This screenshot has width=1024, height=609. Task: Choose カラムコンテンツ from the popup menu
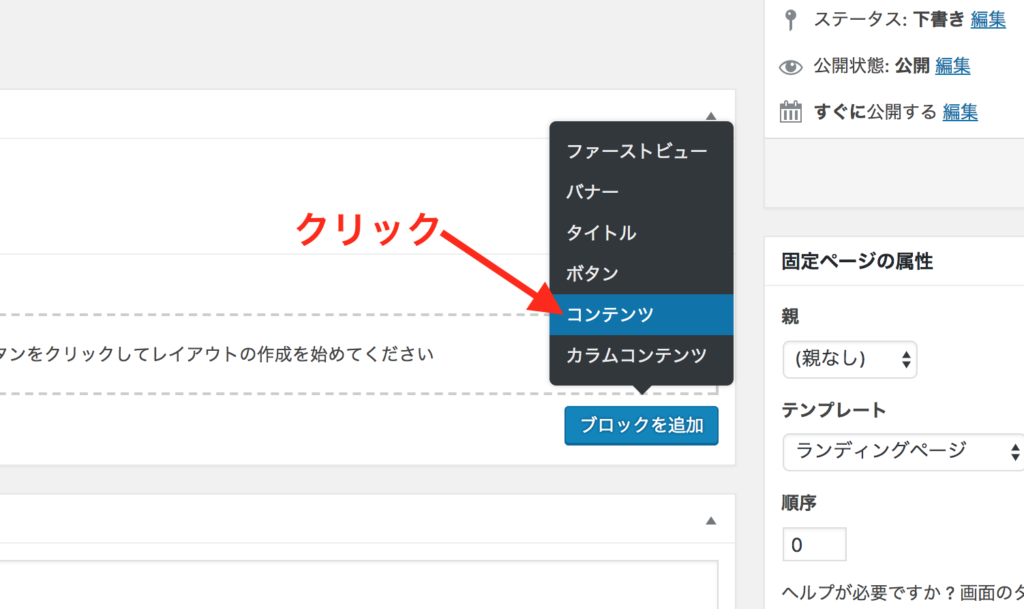pyautogui.click(x=636, y=355)
